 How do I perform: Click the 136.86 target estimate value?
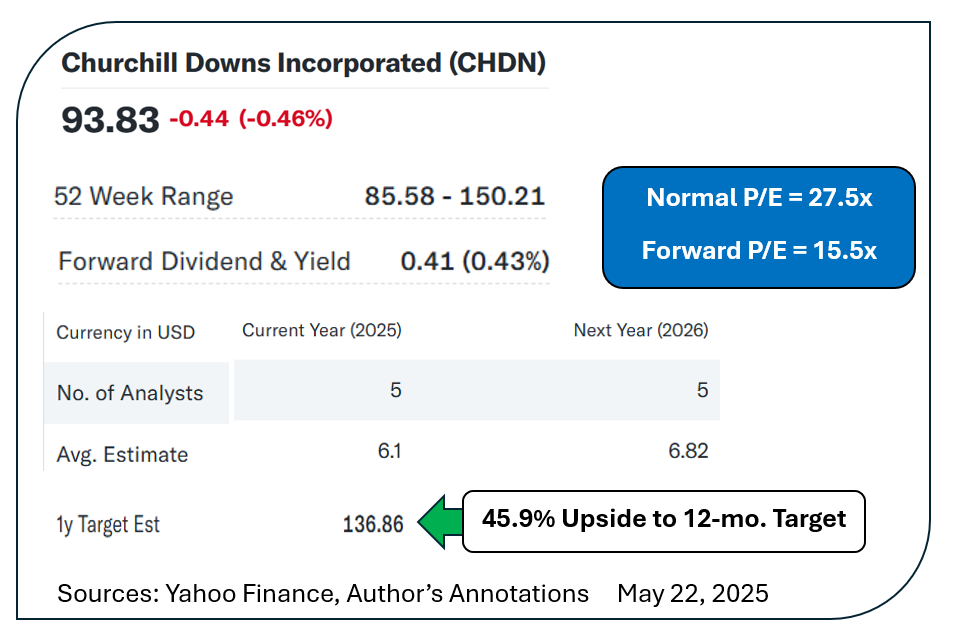click(x=372, y=524)
